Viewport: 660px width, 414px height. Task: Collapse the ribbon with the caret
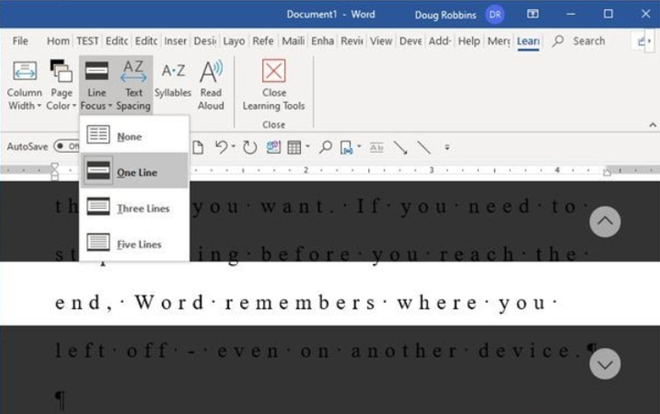[652, 125]
